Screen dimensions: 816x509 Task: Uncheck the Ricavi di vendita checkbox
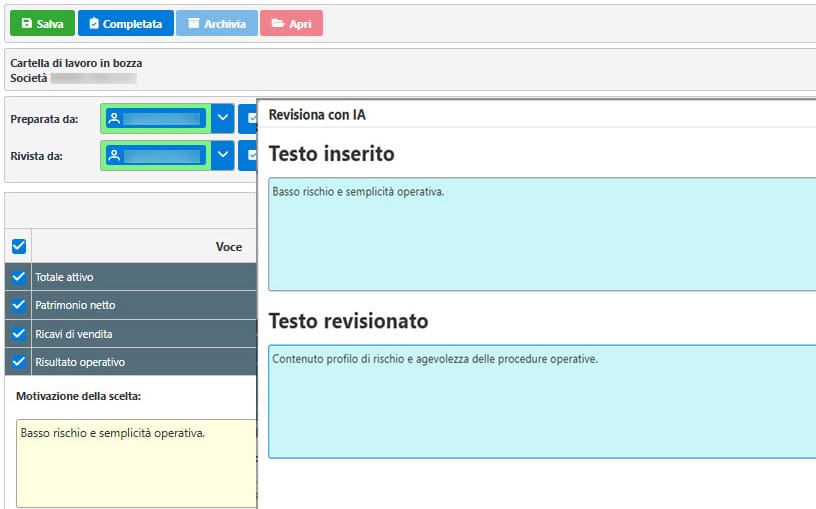tap(19, 334)
